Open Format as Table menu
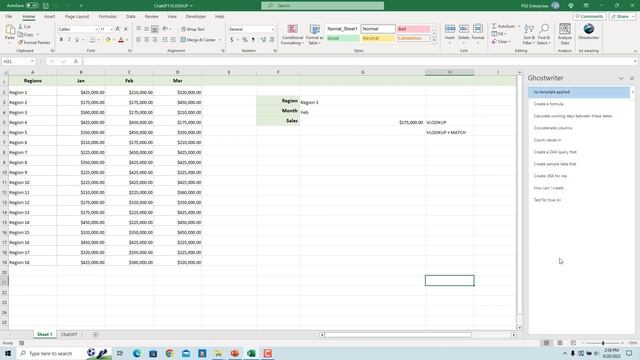This screenshot has width=640, height=360. pos(314,34)
